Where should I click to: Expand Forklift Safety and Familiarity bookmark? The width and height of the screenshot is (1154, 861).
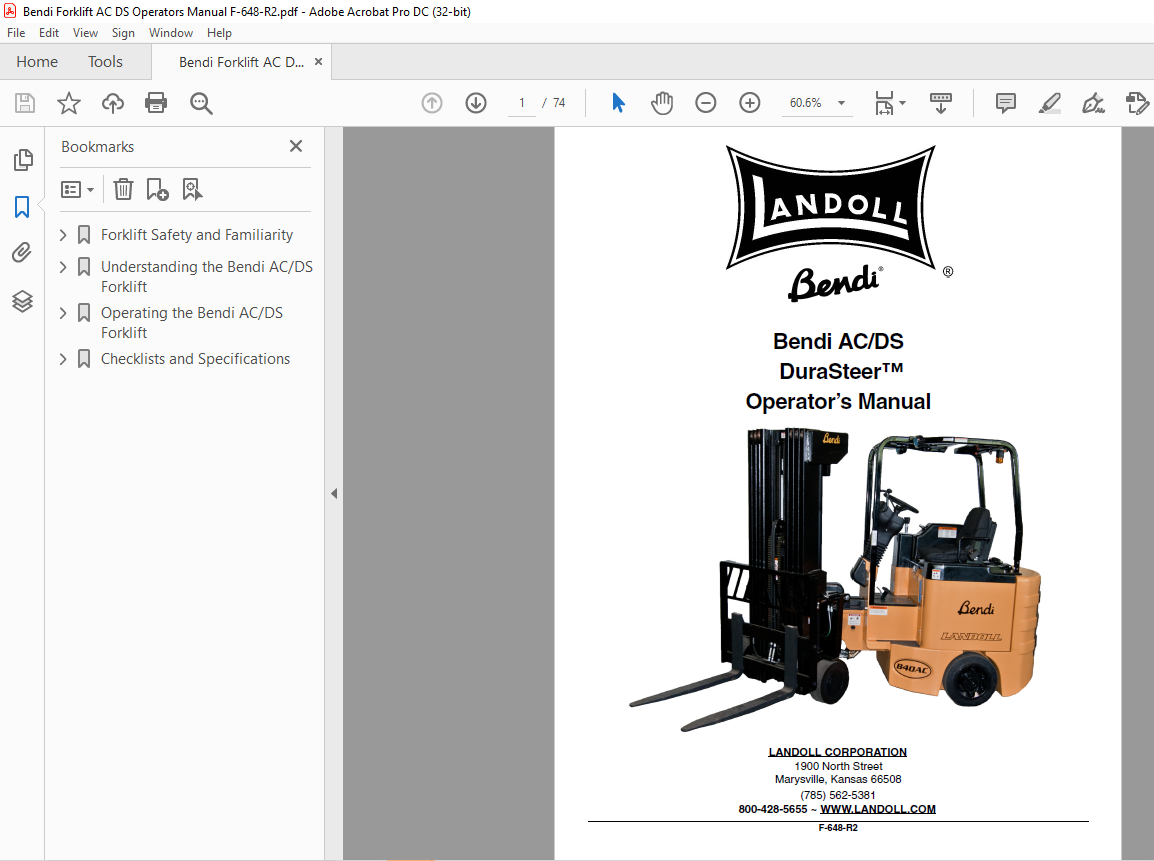pos(63,235)
